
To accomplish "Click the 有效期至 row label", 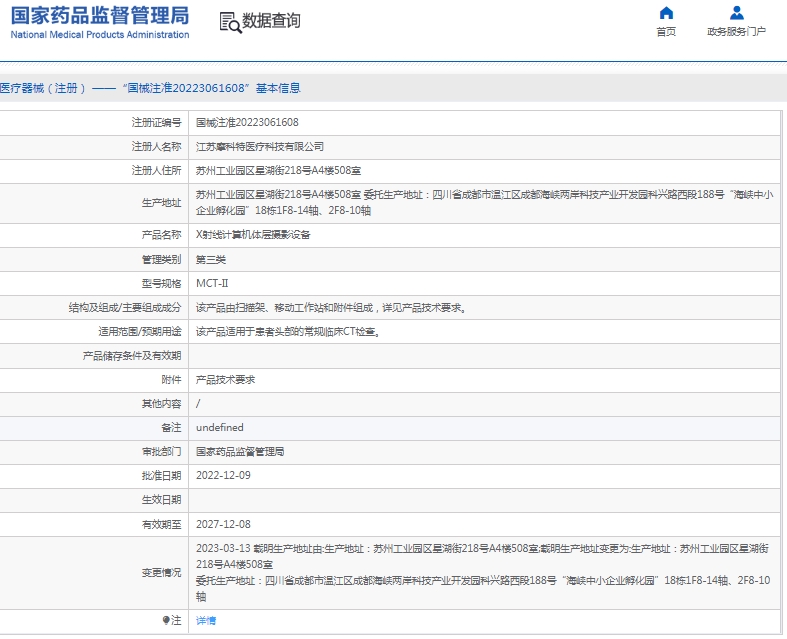I will pyautogui.click(x=161, y=525).
